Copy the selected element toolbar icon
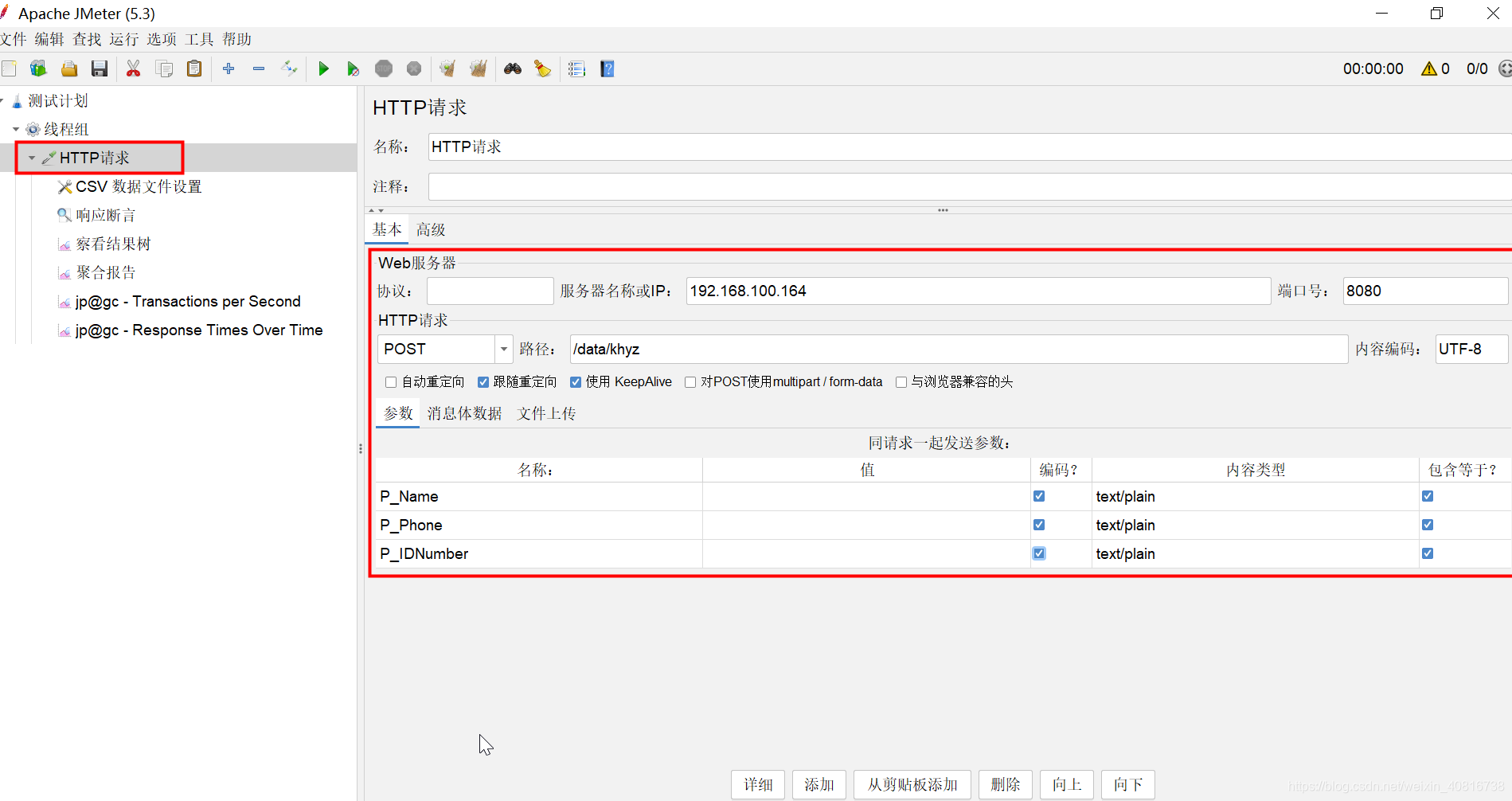Screen dimensions: 1512x801 point(164,68)
